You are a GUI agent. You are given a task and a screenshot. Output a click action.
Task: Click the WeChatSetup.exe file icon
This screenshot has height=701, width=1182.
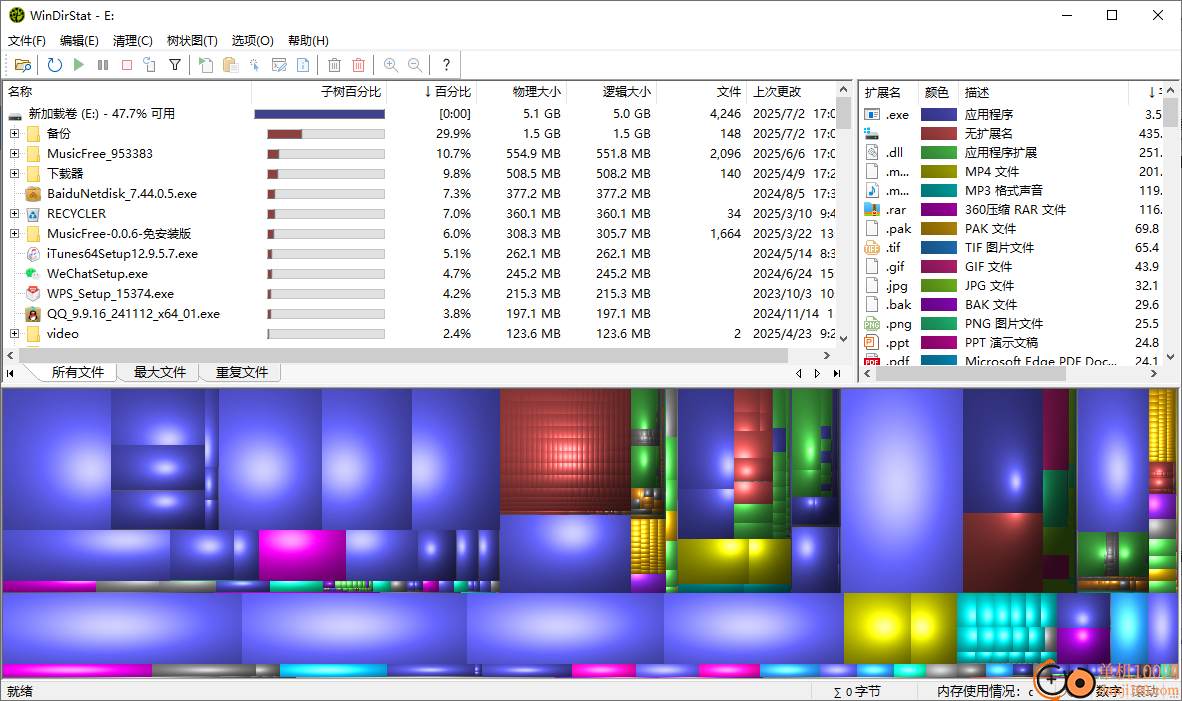coord(32,274)
